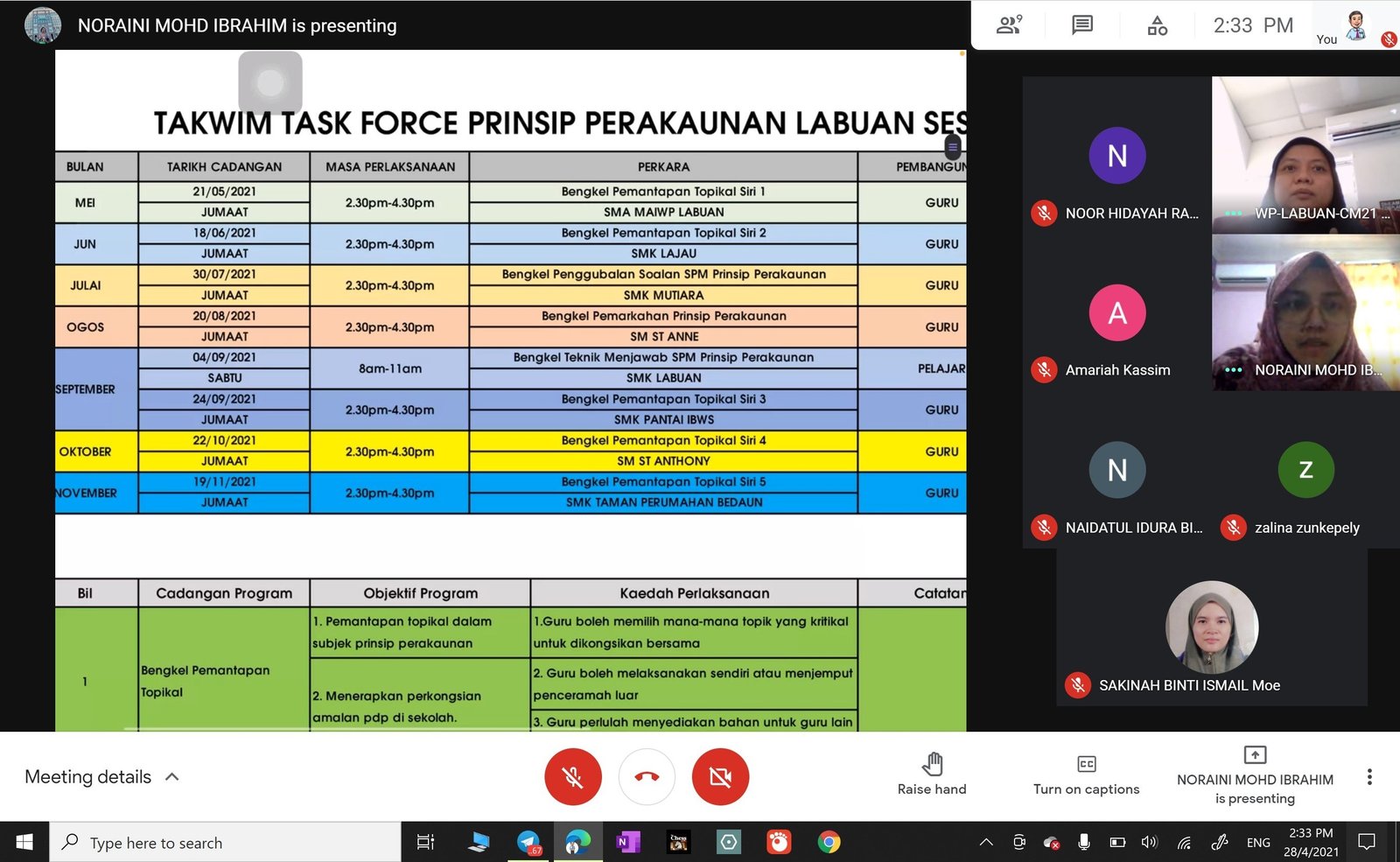Click the floating options handle on the presentation
The width and height of the screenshot is (1400, 862).
(953, 146)
